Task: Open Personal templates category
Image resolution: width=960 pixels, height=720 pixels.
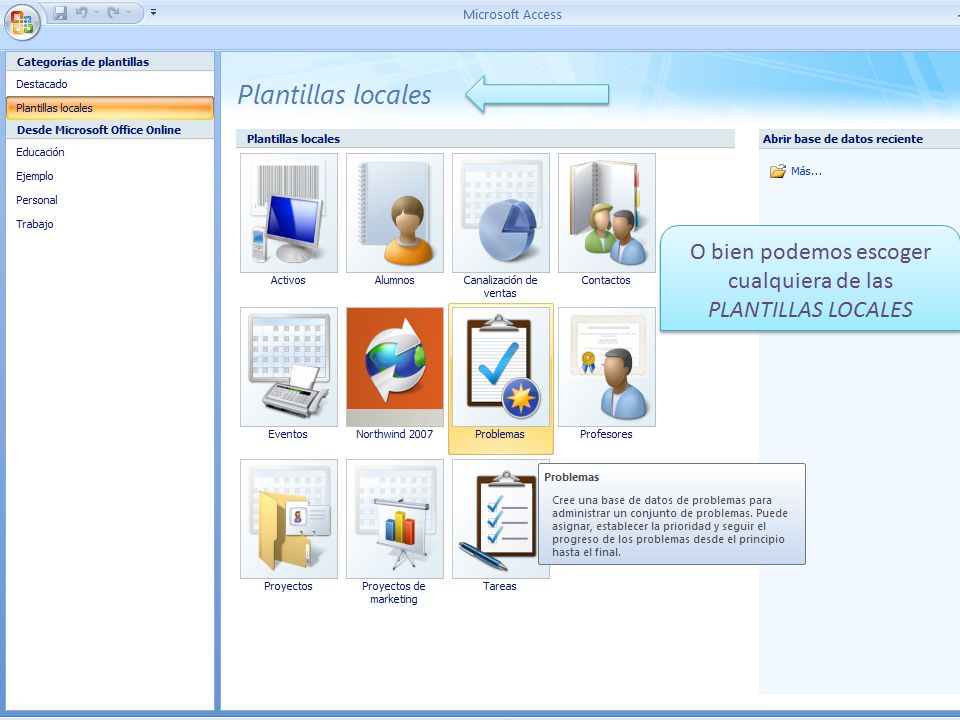Action: point(110,200)
